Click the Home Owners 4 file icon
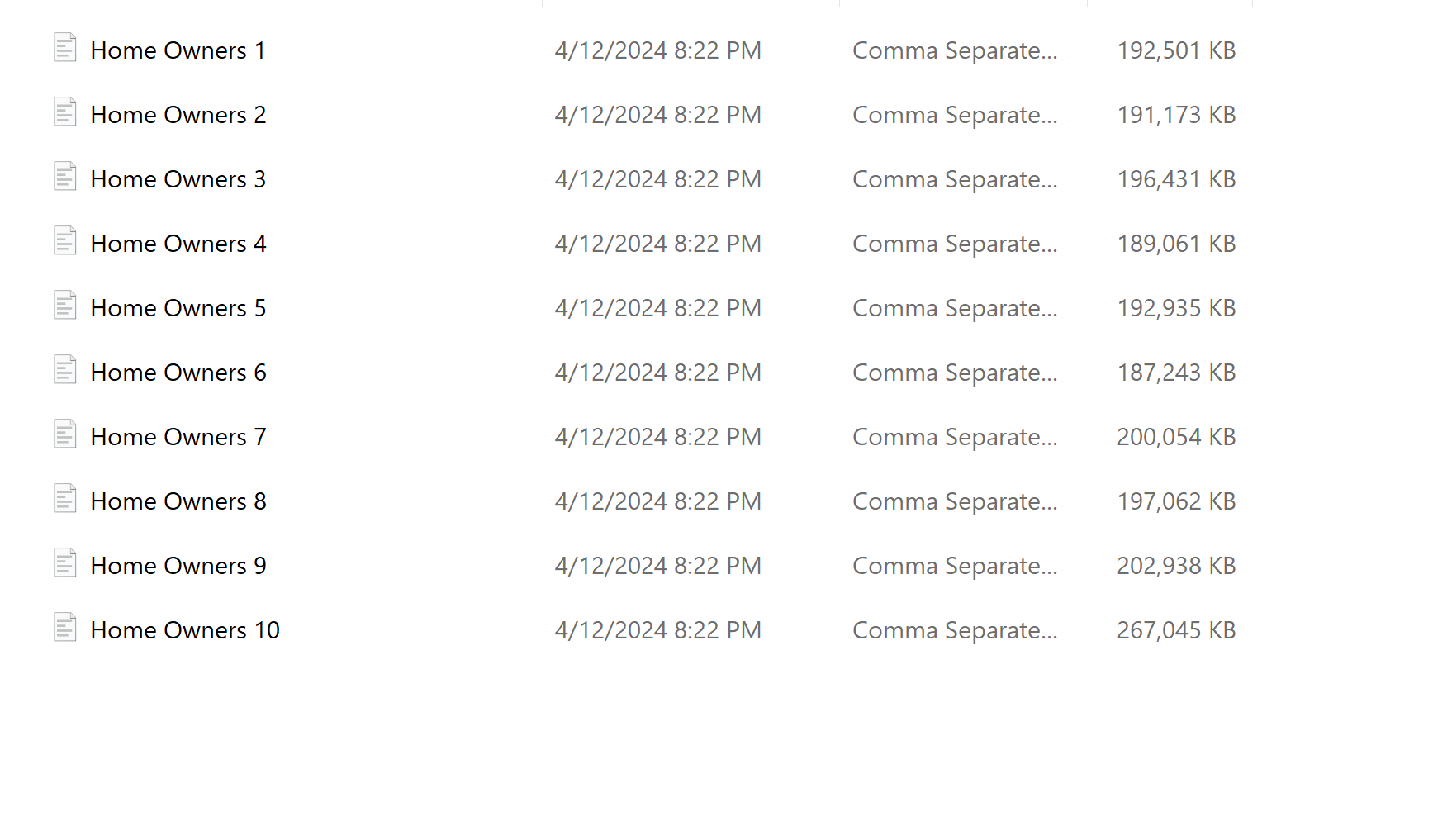 (65, 241)
